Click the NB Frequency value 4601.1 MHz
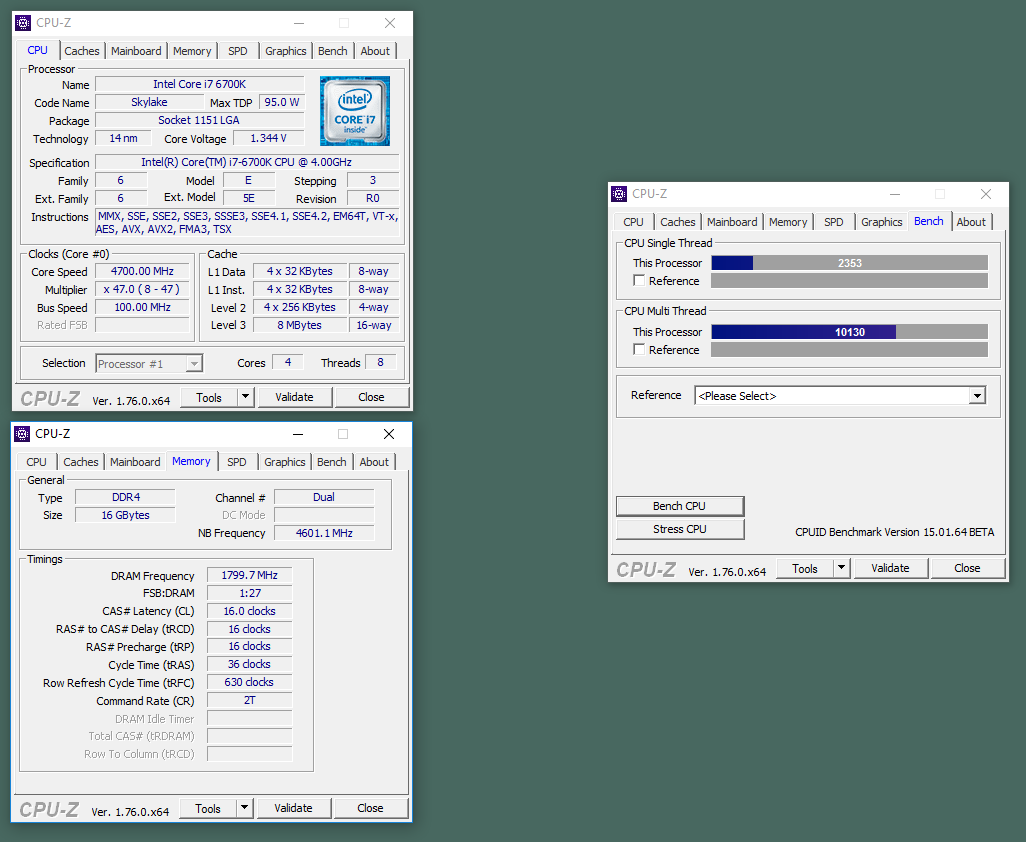The image size is (1026, 842). pos(324,533)
